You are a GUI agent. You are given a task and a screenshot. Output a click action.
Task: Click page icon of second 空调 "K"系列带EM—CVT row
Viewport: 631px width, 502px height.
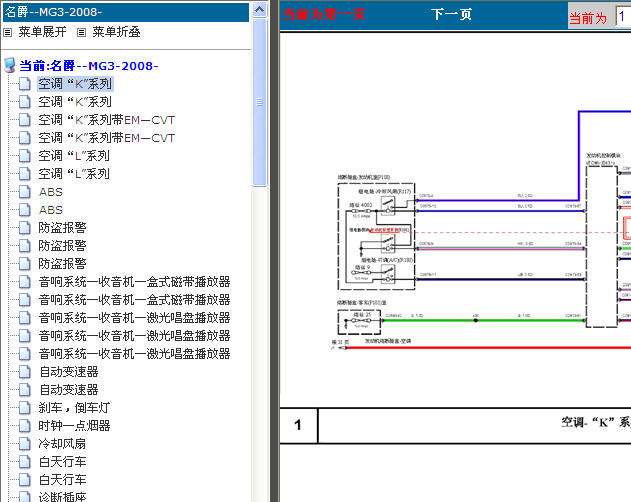click(25, 138)
